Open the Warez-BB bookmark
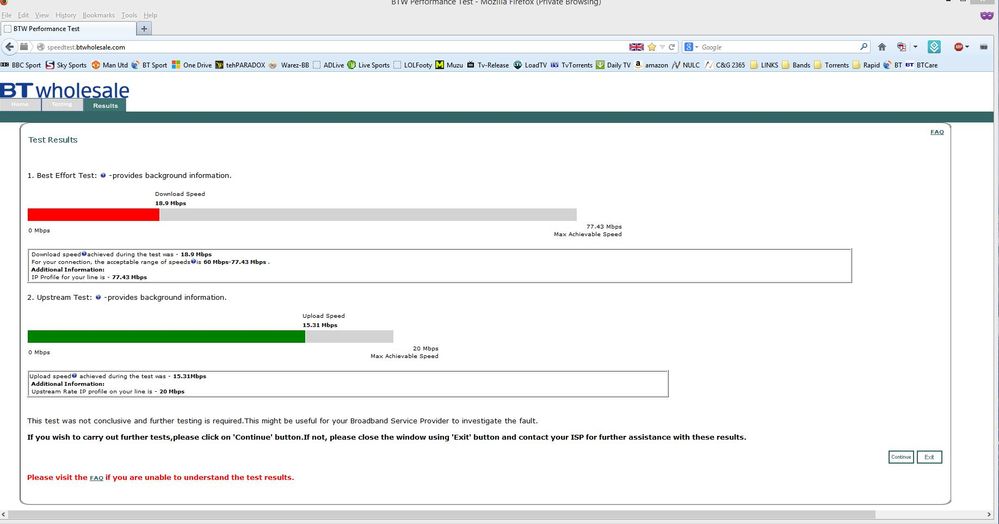 tap(289, 65)
